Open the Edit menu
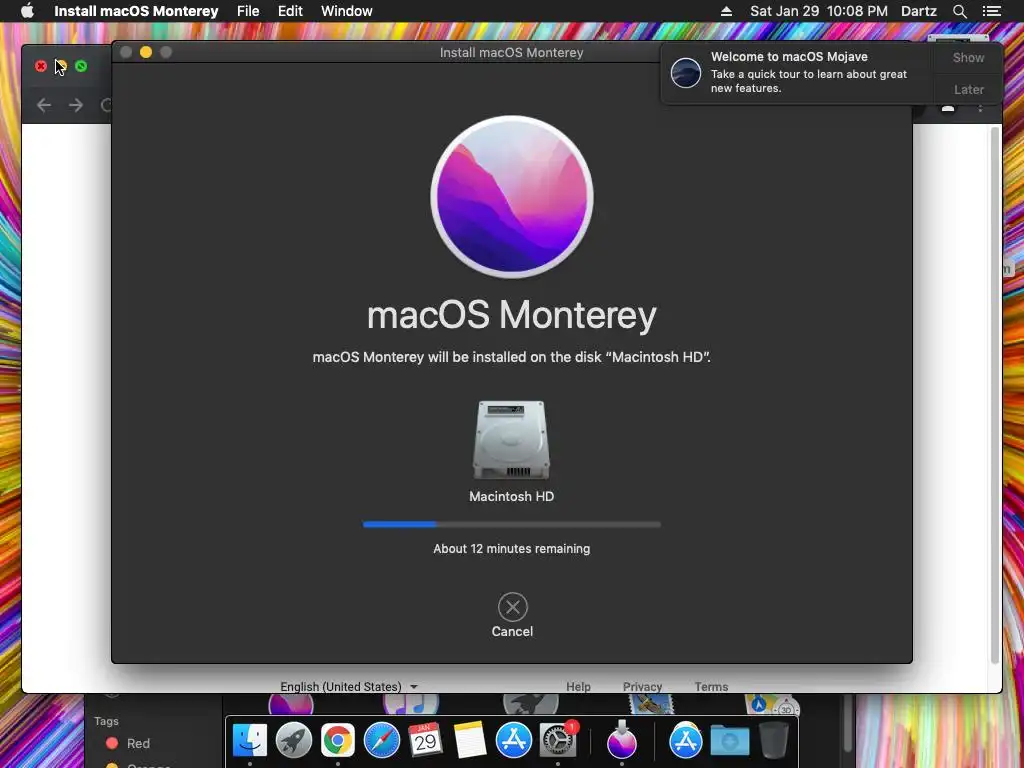The image size is (1024, 768). point(290,11)
